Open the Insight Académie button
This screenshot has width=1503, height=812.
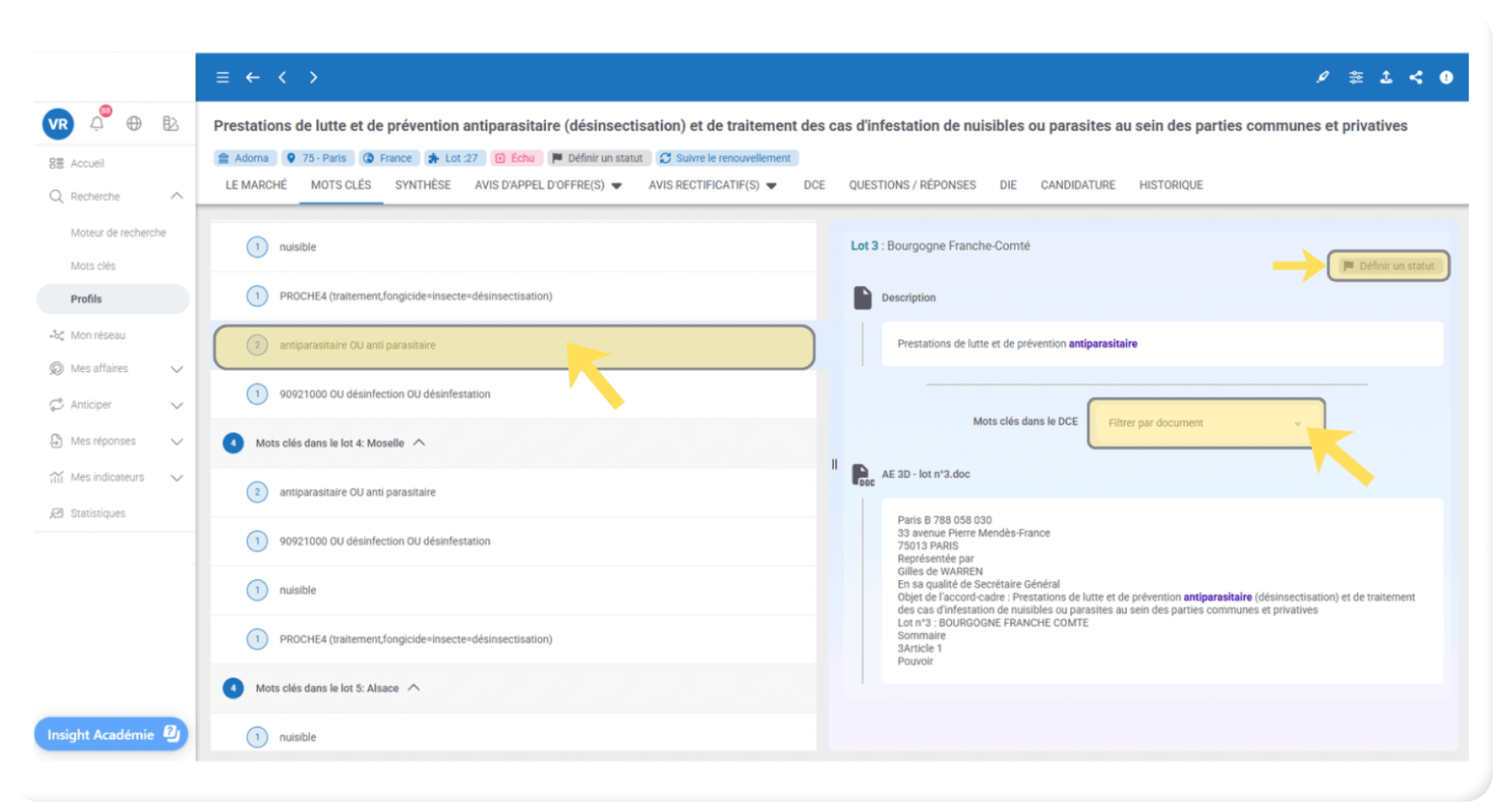point(111,734)
